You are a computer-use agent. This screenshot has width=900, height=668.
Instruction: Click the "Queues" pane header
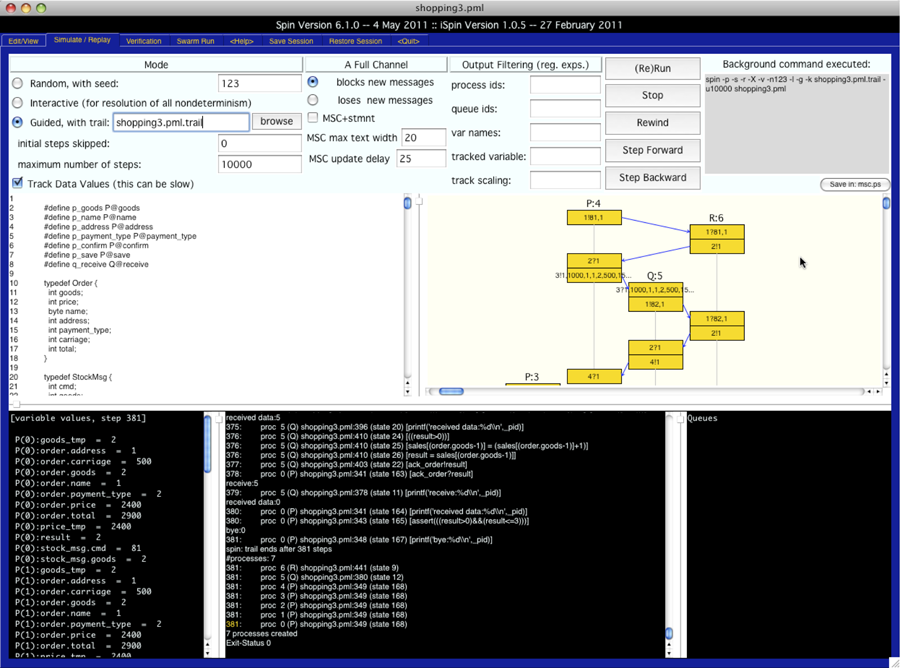coord(703,418)
